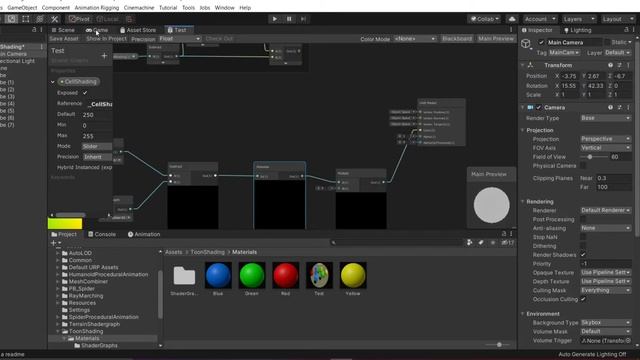640x360 pixels.
Task: Switch to the Scene tab
Action: [x=63, y=30]
